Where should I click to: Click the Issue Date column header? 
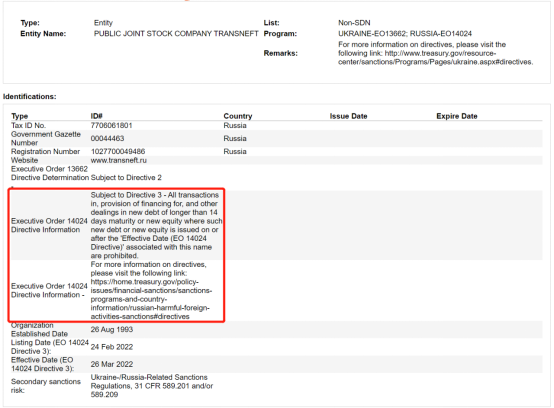(348, 116)
